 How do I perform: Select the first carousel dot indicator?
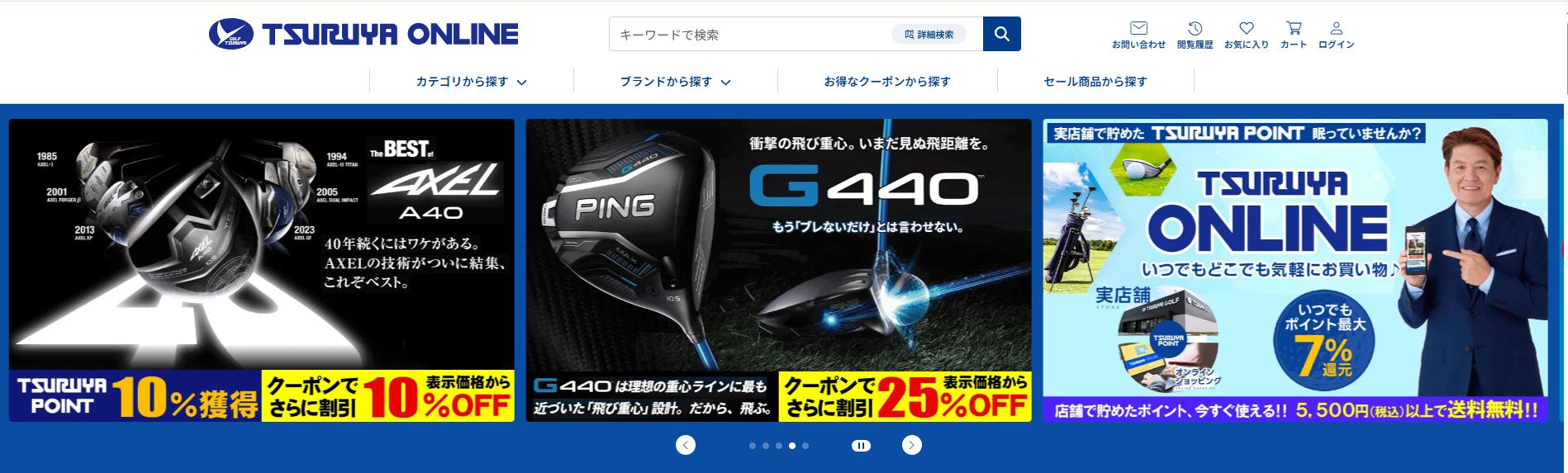click(x=753, y=446)
